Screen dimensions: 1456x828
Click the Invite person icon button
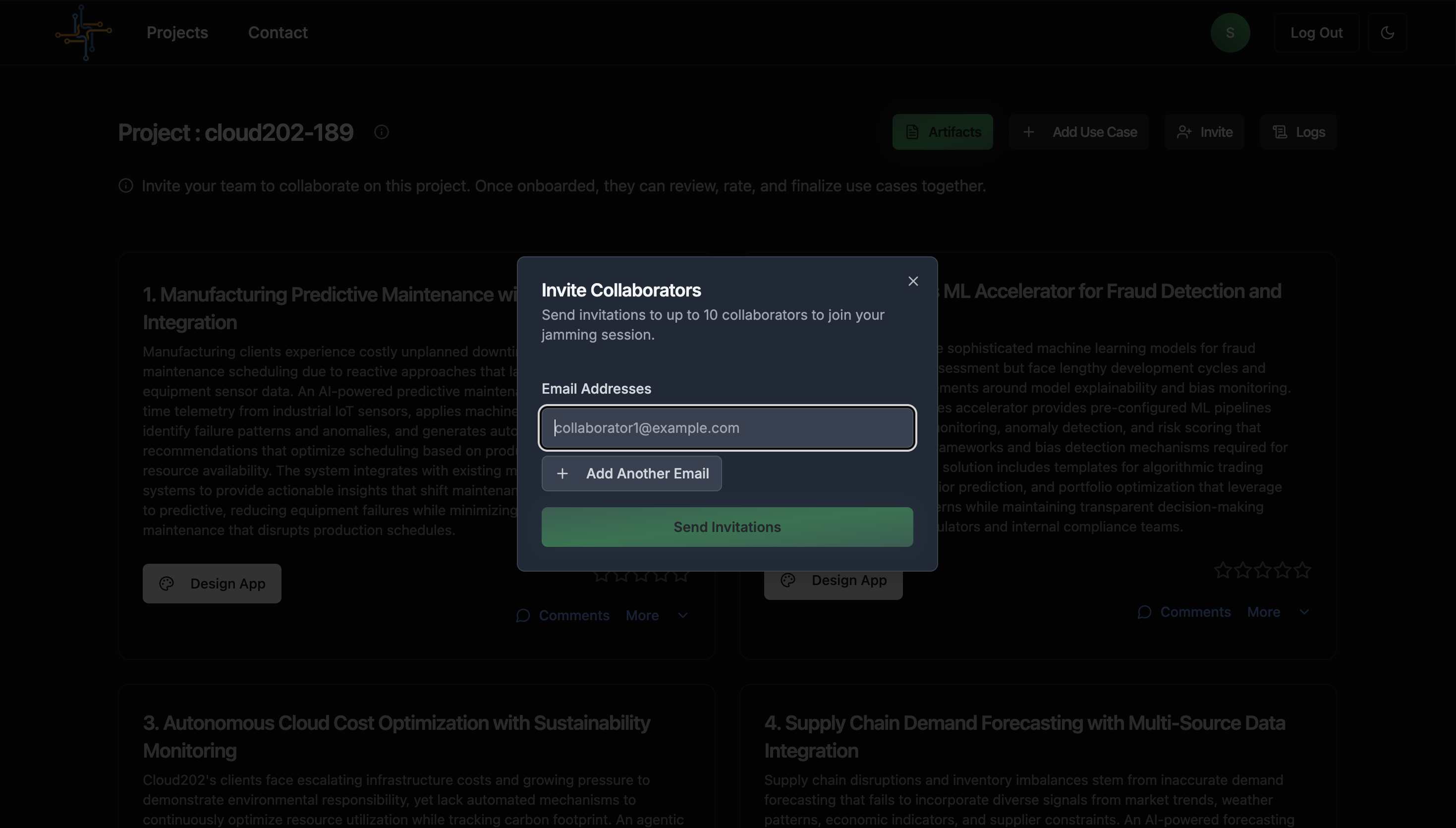(x=1204, y=132)
